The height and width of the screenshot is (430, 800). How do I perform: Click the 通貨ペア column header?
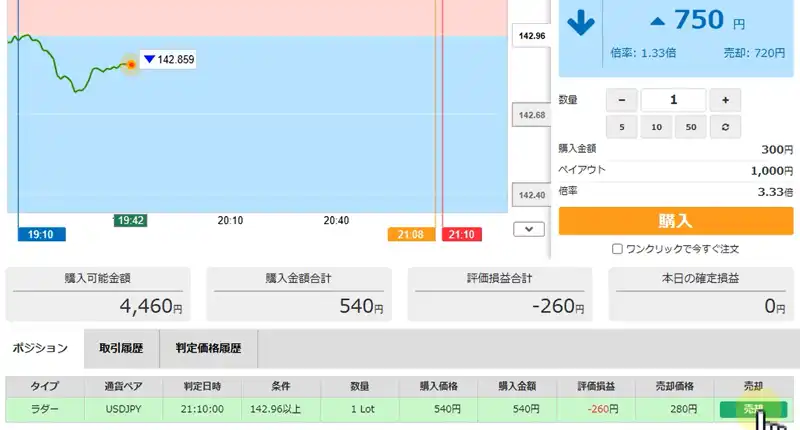pos(123,386)
